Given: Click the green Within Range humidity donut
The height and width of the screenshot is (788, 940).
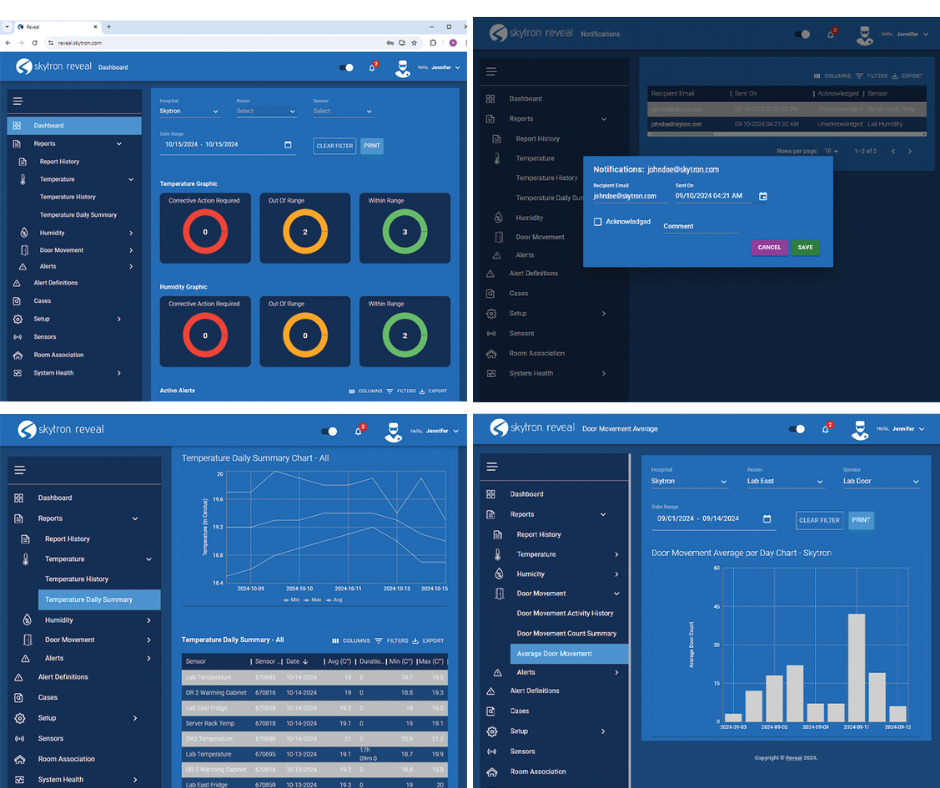Looking at the screenshot, I should tap(405, 335).
